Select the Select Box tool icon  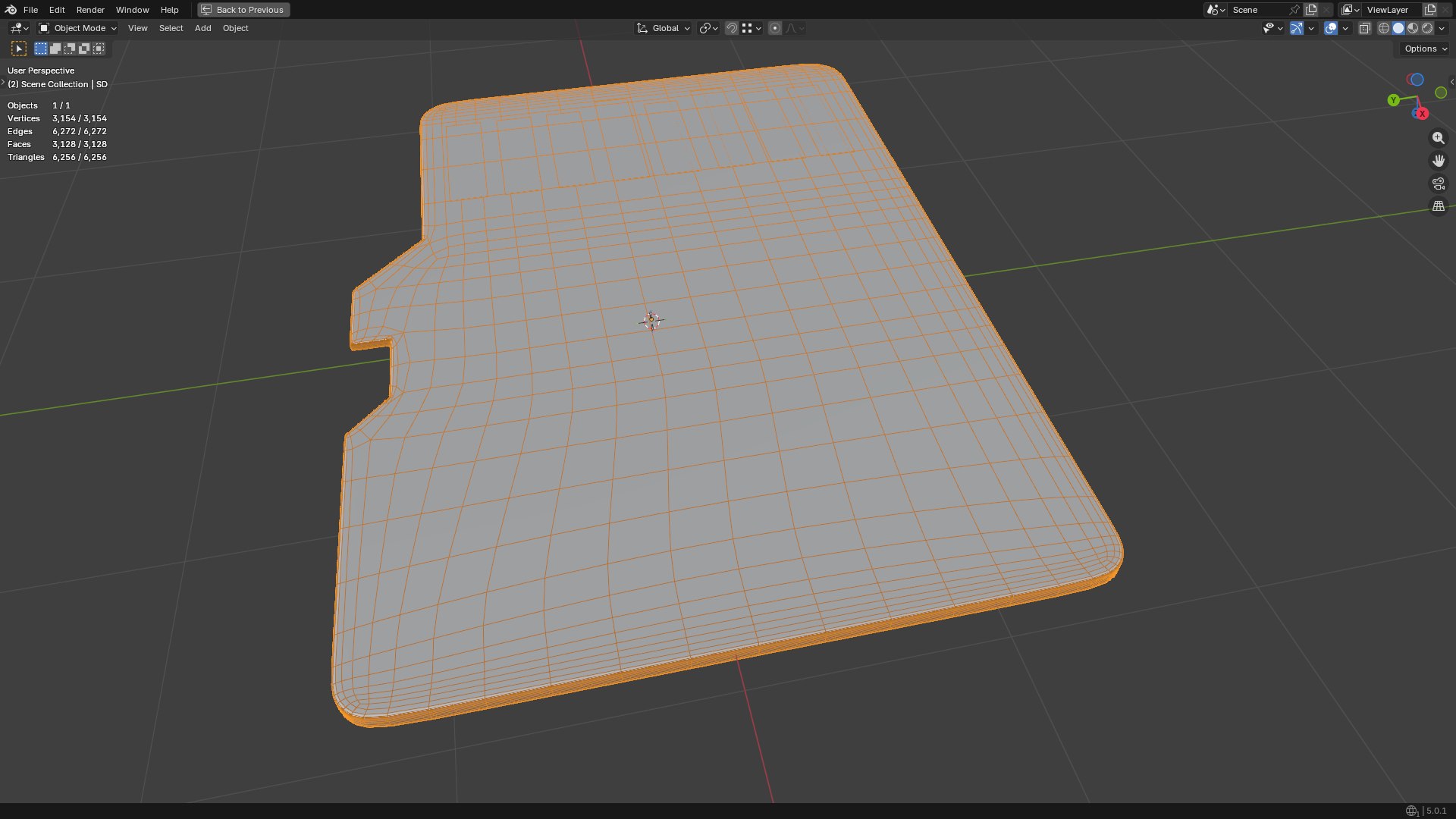tap(19, 49)
